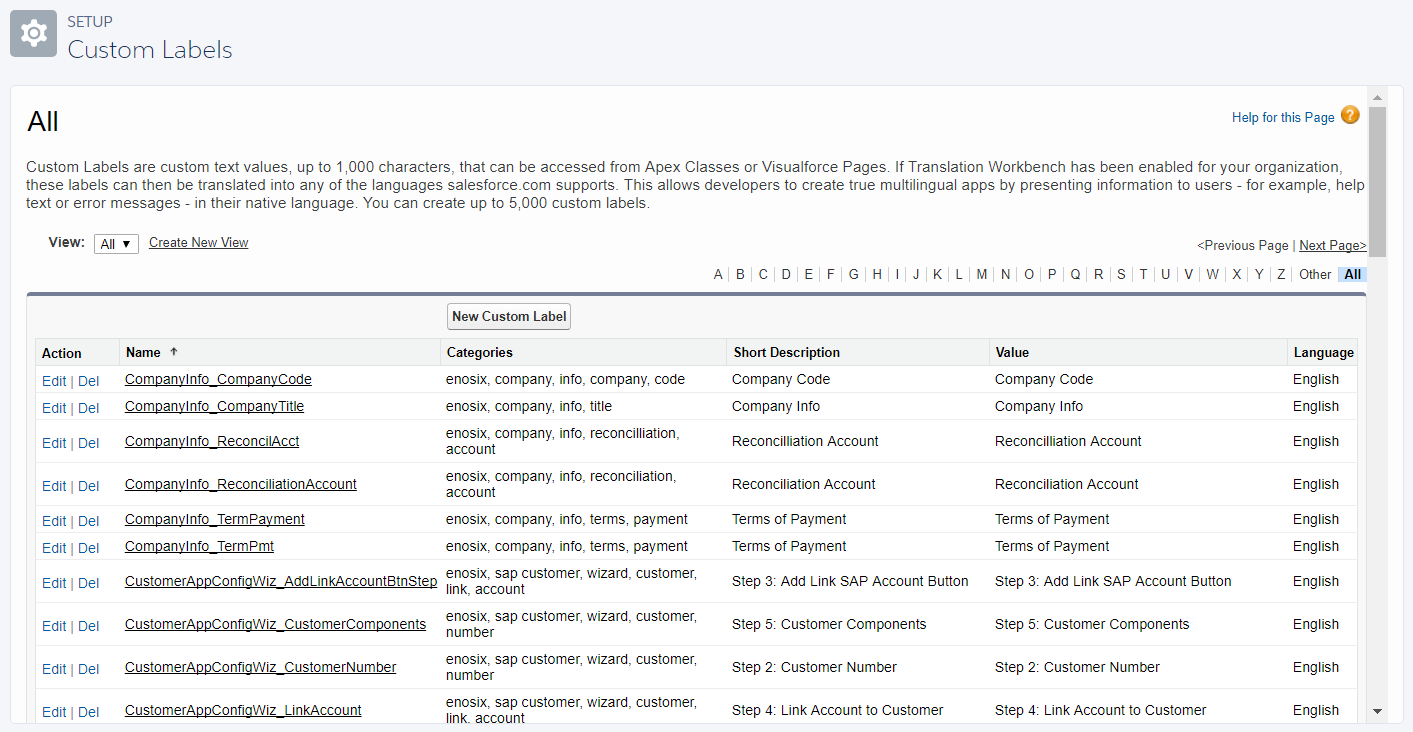Filter labels by letter C
The height and width of the screenshot is (732, 1413).
tap(763, 274)
